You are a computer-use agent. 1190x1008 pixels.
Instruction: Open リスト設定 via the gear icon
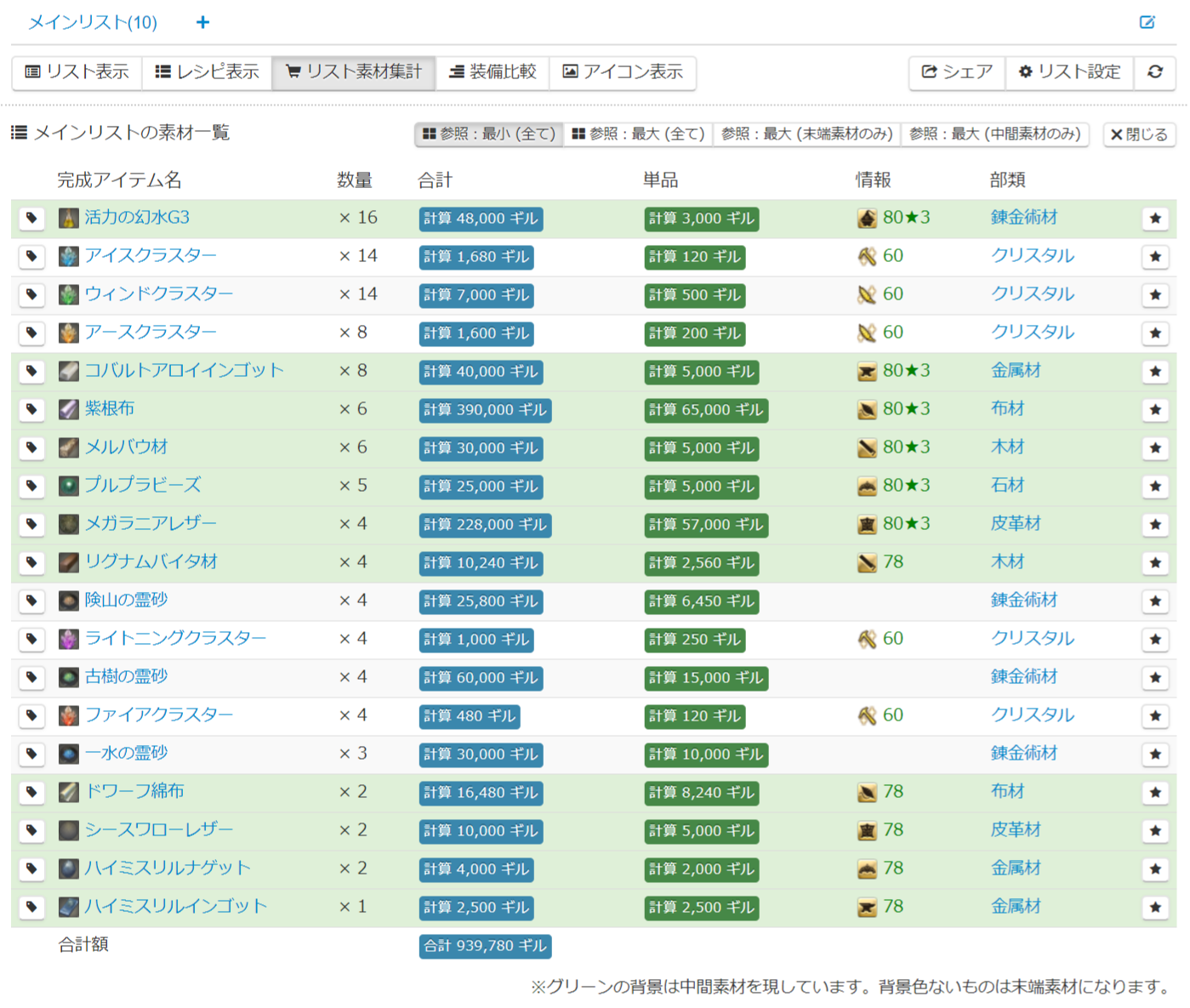point(1069,72)
